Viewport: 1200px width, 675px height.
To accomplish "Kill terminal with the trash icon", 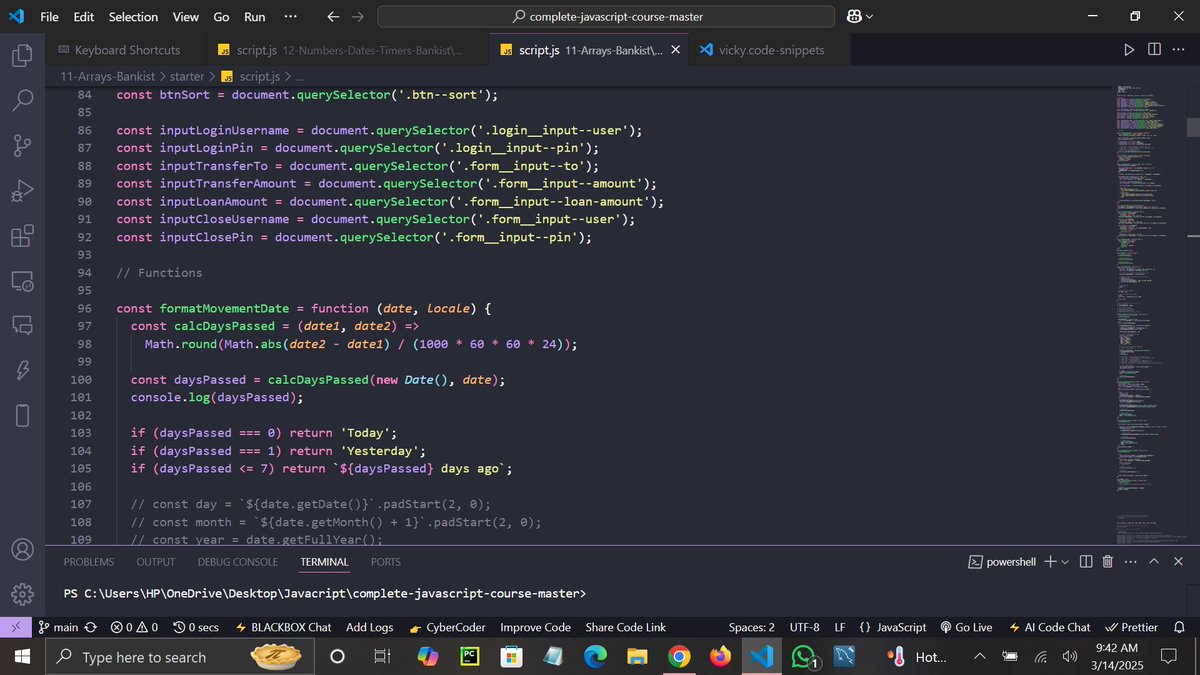I will 1108,562.
